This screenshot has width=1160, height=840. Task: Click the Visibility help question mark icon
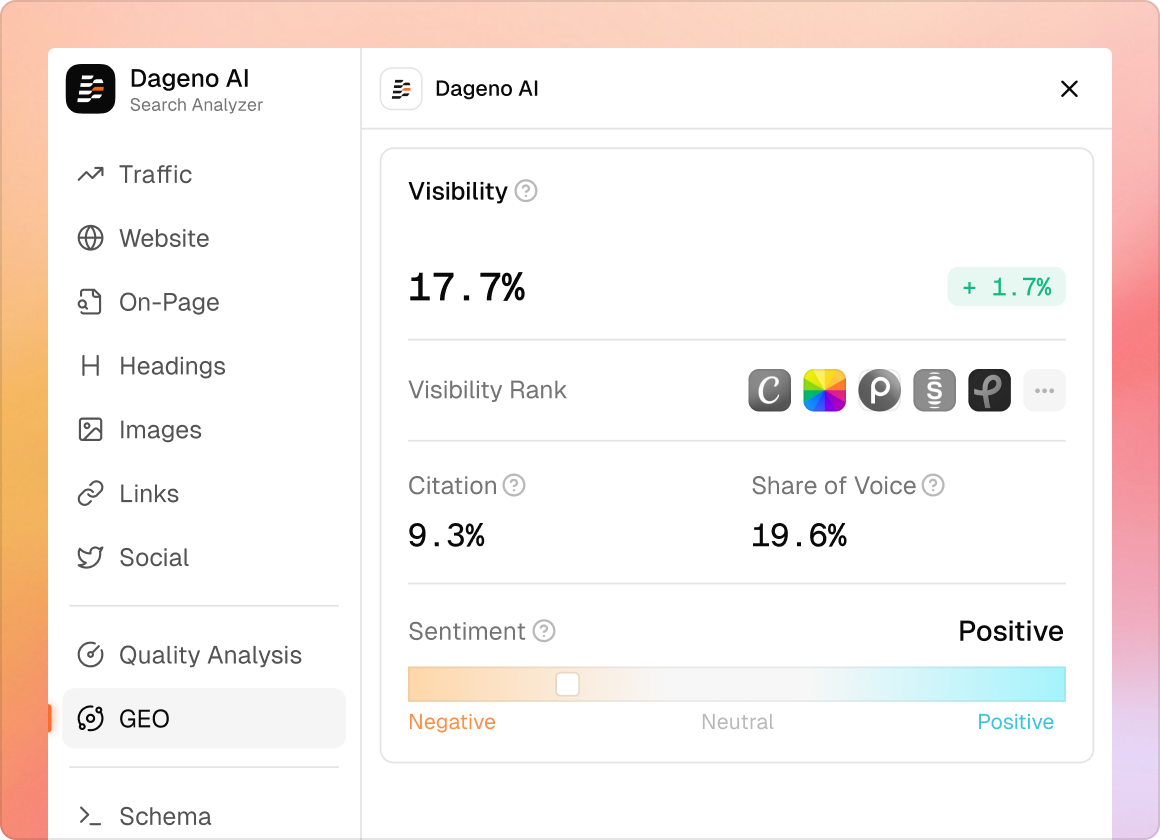click(526, 191)
